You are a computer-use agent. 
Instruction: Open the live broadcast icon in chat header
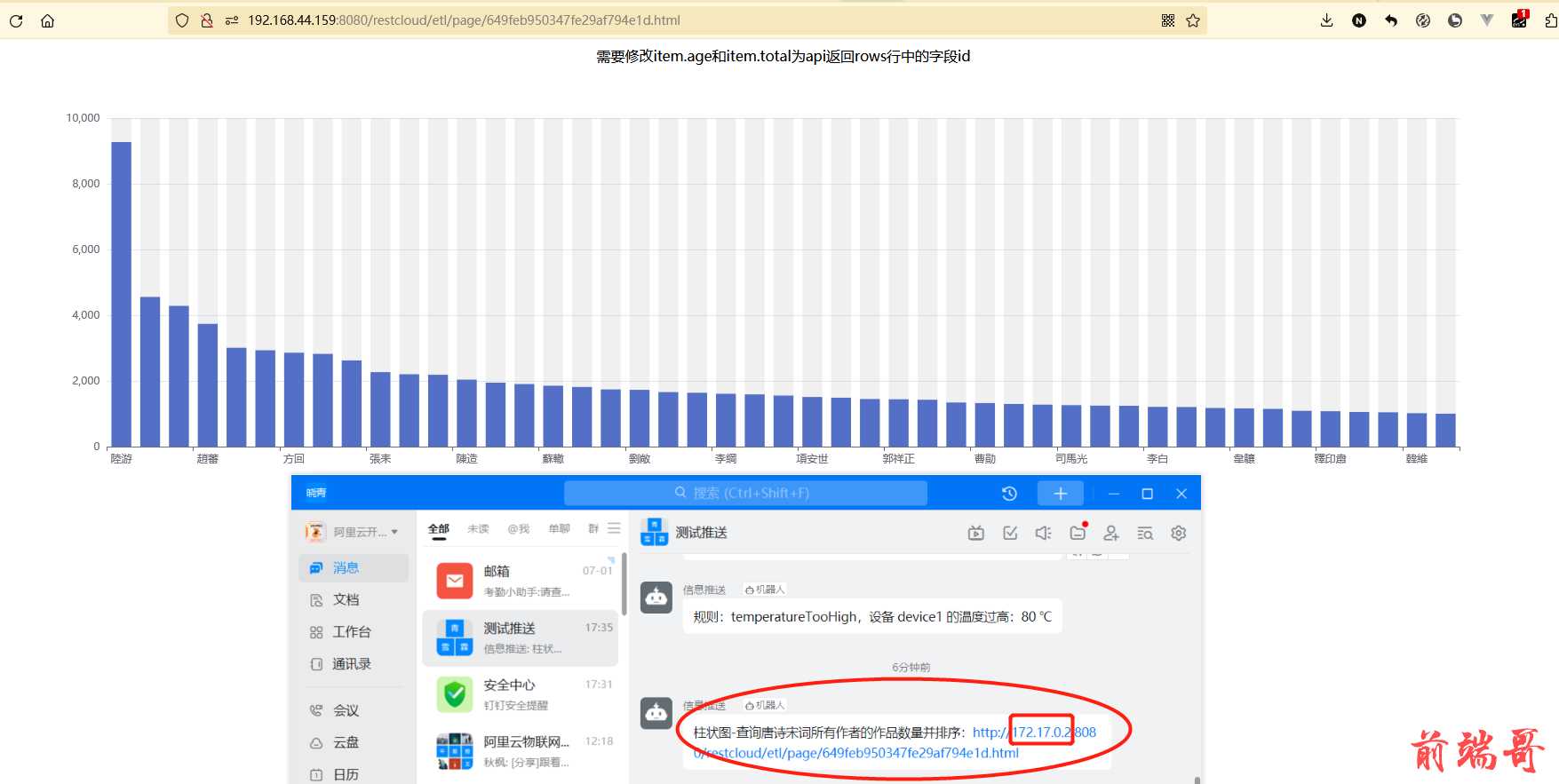pos(976,533)
